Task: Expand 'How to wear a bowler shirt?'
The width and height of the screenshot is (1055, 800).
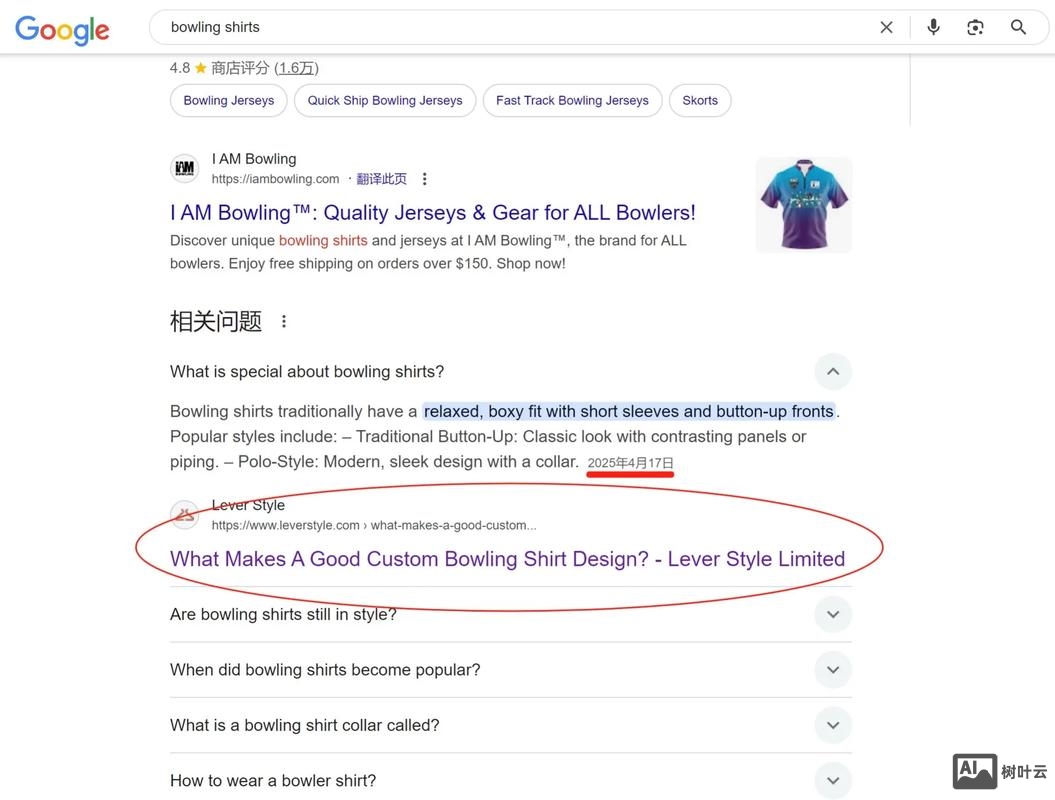Action: pyautogui.click(x=832, y=781)
